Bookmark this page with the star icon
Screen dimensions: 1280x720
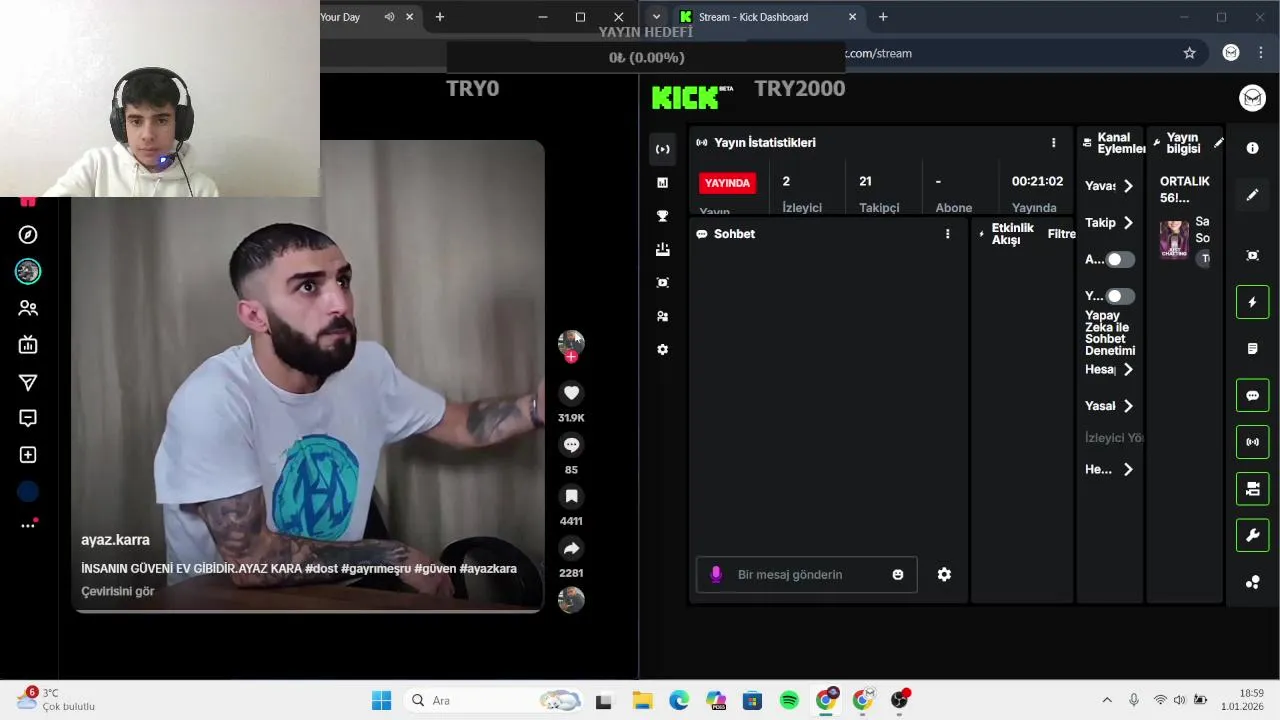click(x=1189, y=53)
